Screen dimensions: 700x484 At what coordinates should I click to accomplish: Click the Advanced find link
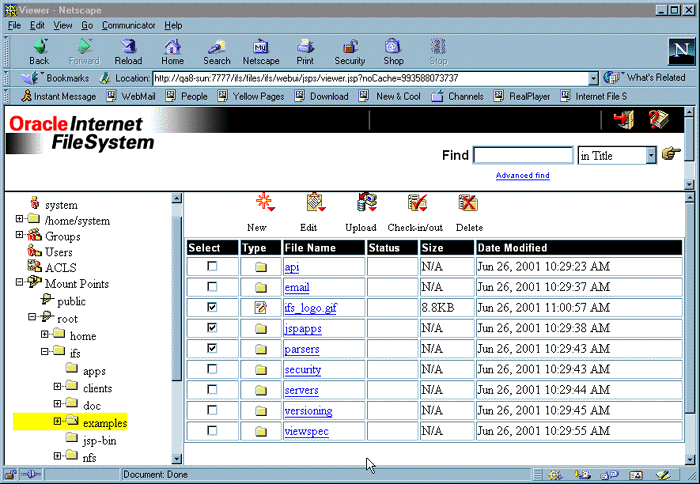click(x=522, y=175)
